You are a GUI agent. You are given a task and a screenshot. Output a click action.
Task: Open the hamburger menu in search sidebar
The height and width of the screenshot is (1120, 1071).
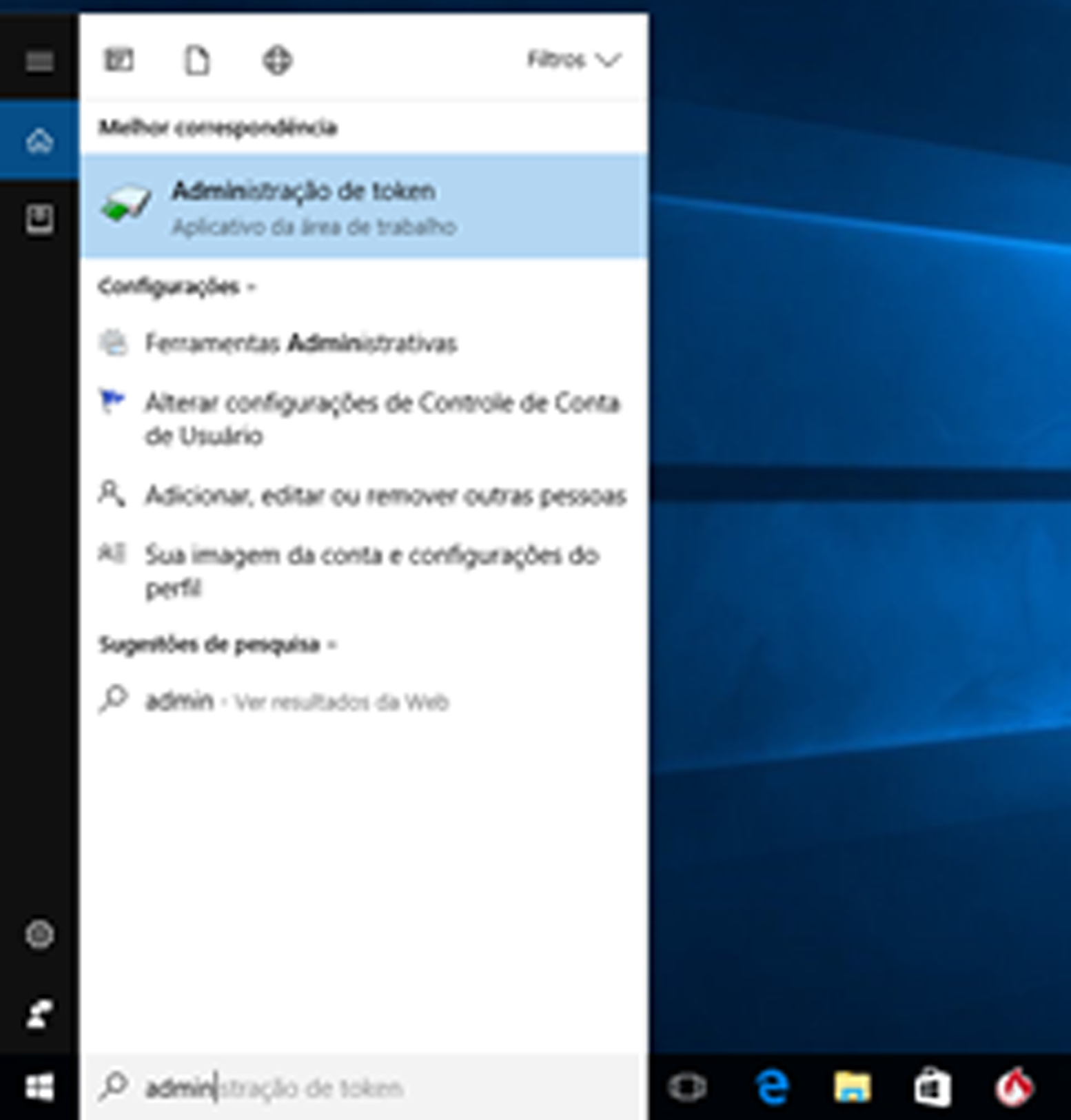click(39, 61)
